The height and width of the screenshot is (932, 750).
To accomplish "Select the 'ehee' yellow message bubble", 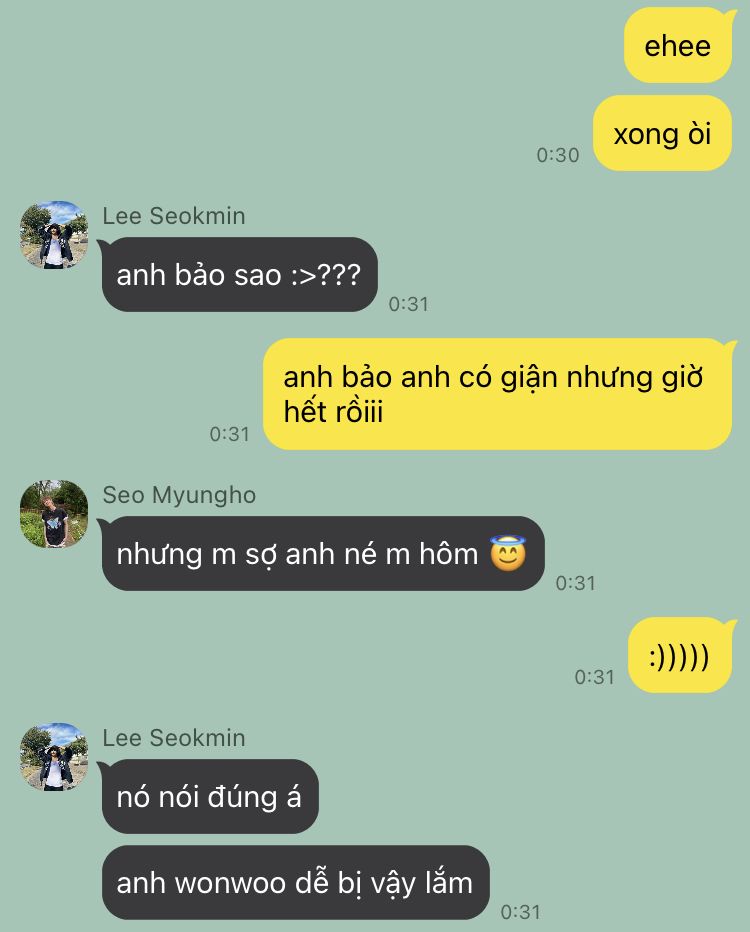I will pyautogui.click(x=677, y=46).
